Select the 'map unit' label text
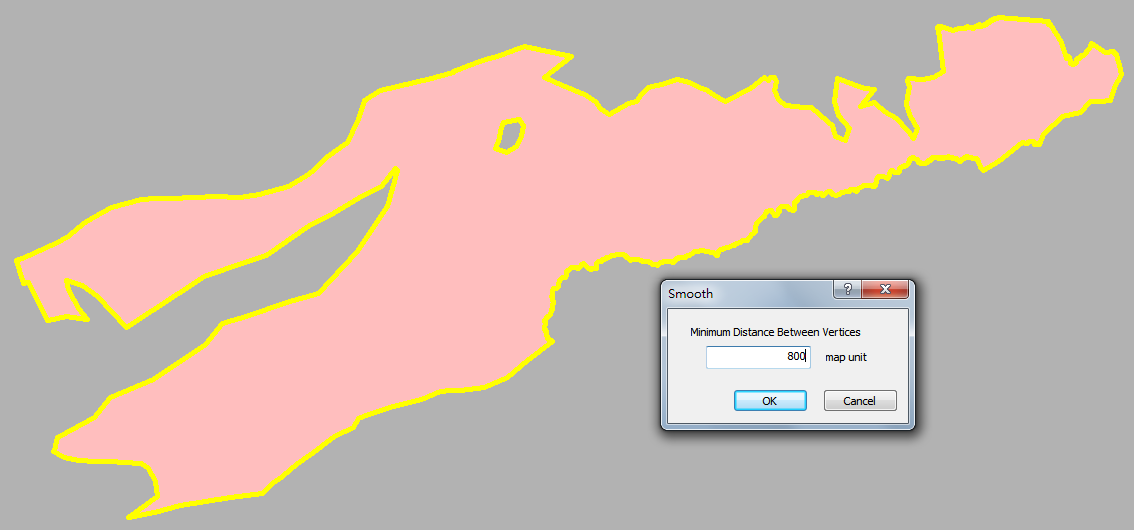1134x530 pixels. (x=845, y=357)
